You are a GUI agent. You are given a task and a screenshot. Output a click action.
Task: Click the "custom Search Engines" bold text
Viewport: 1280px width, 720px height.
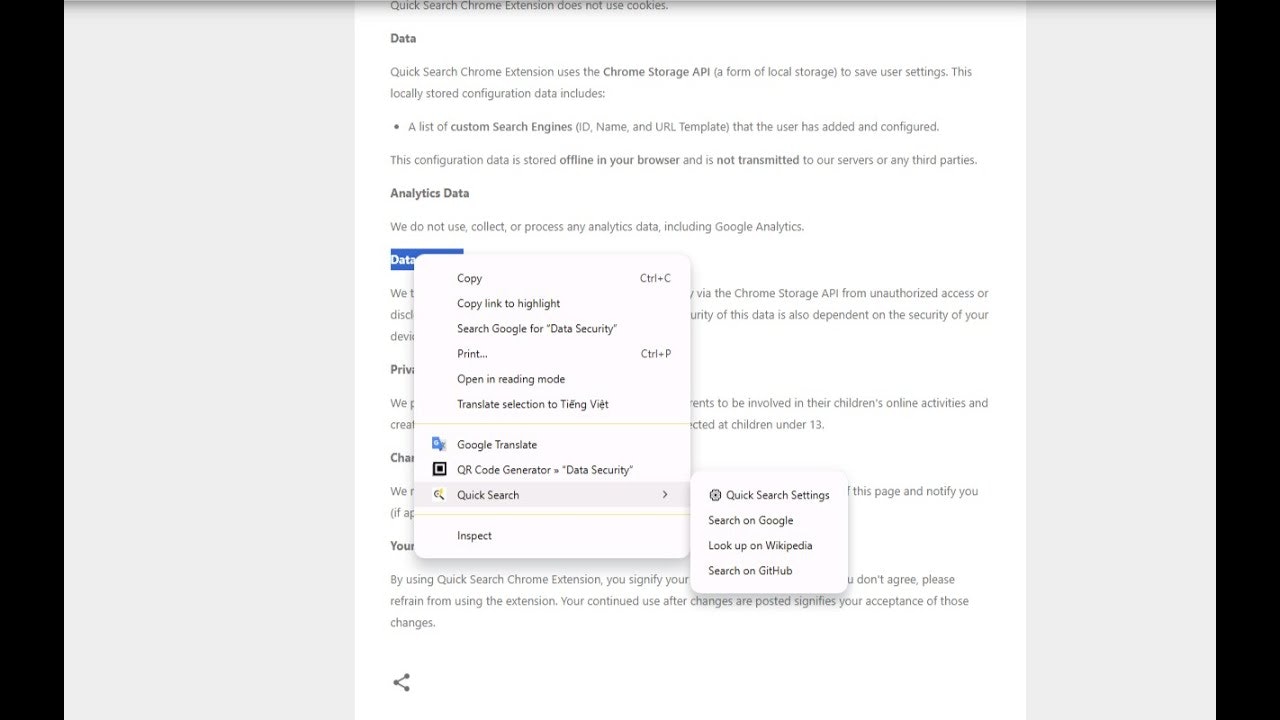pyautogui.click(x=511, y=127)
